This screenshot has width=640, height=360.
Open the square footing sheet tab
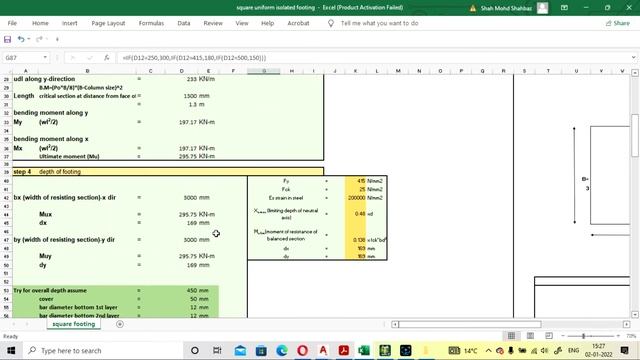point(73,324)
